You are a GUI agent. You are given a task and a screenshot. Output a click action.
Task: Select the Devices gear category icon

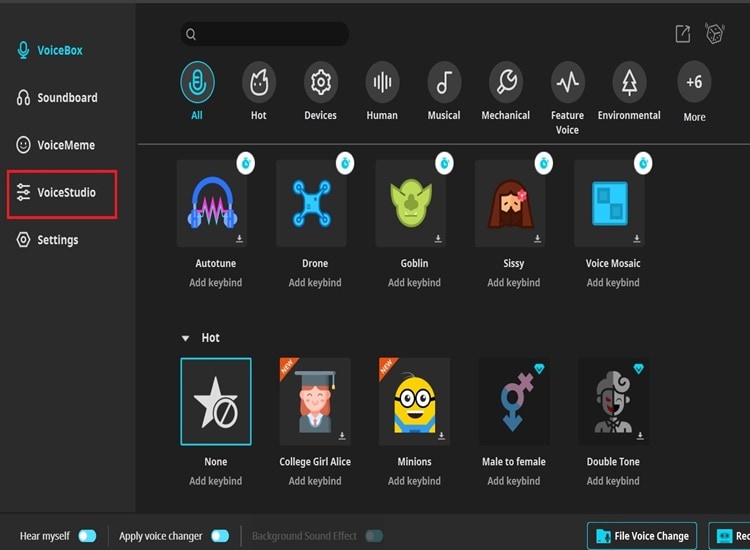(320, 82)
